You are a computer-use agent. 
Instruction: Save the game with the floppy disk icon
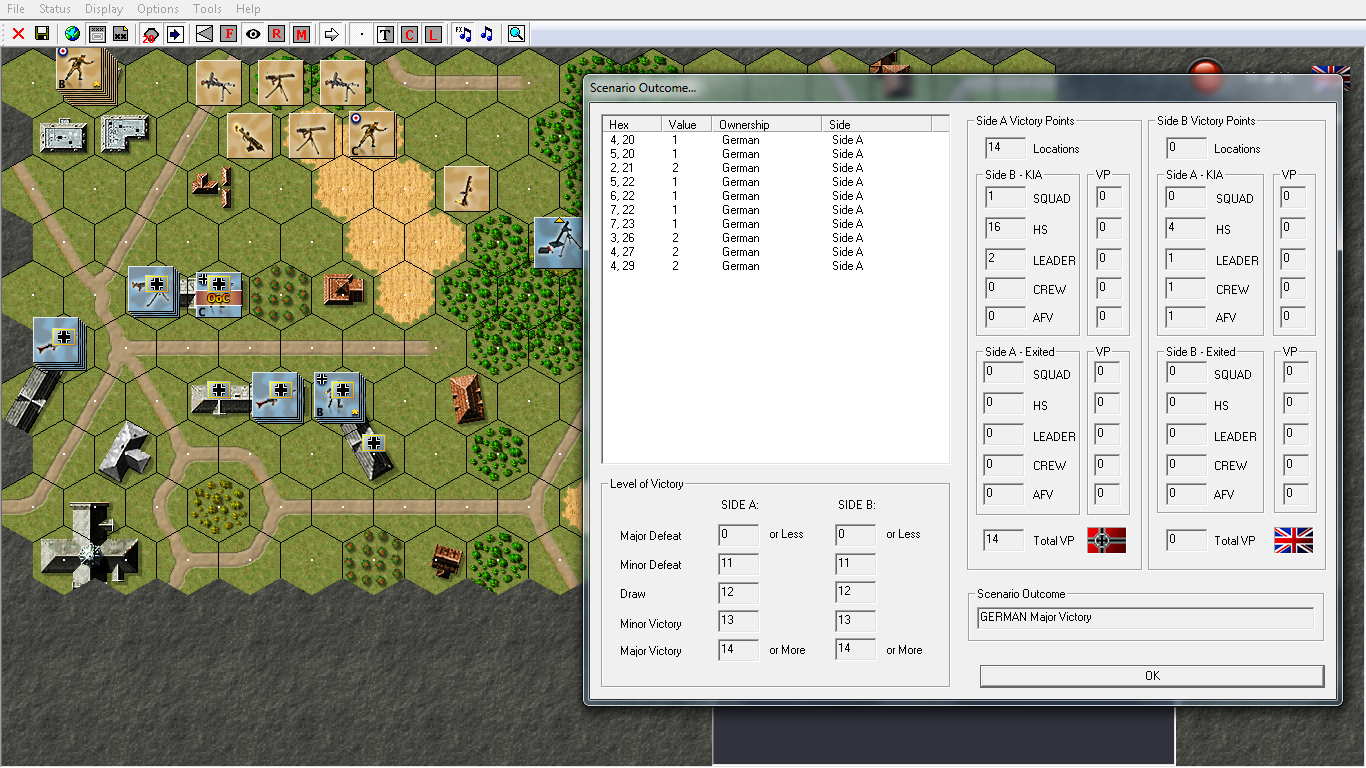tap(42, 34)
